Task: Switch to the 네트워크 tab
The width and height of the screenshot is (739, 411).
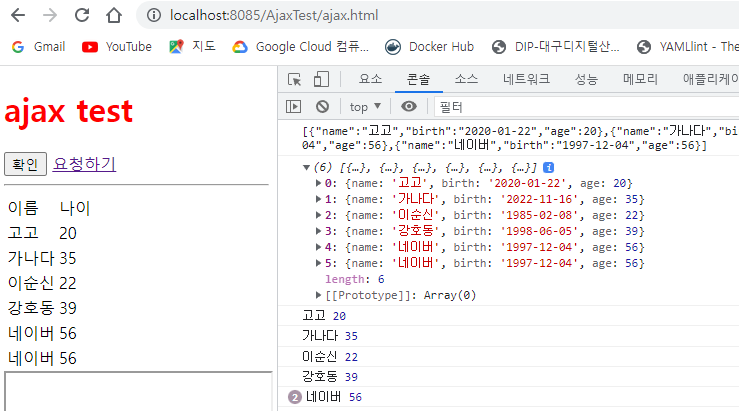Action: [x=526, y=79]
